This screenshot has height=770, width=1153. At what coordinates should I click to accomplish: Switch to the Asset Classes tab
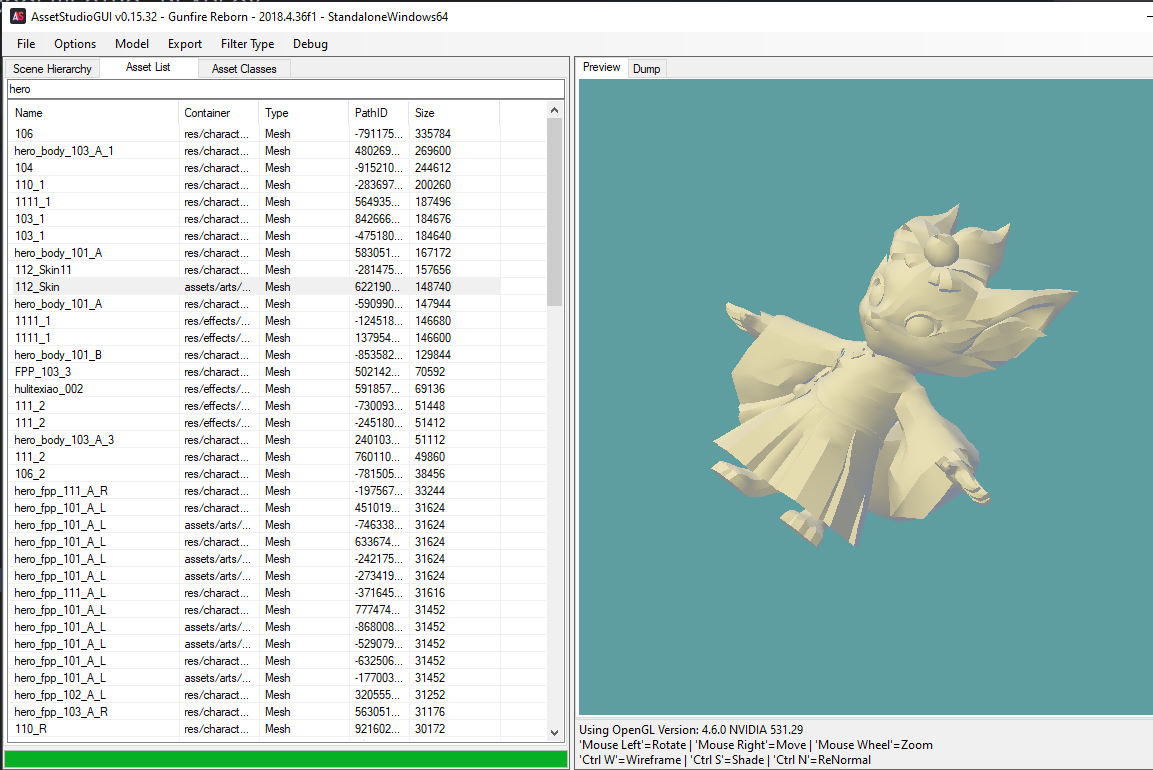(244, 69)
